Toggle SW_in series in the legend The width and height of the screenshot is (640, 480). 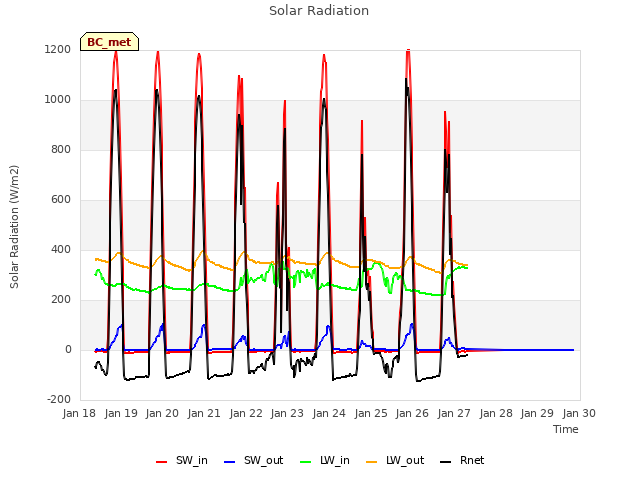182,460
